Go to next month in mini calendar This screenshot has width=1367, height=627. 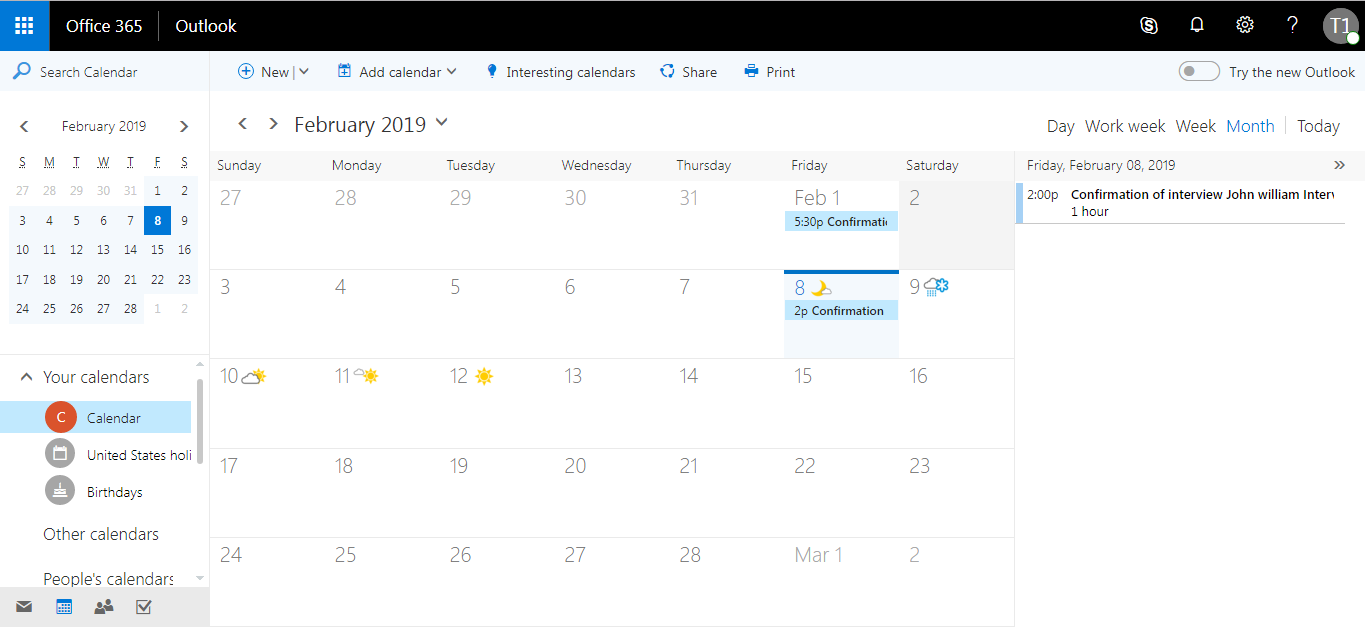pyautogui.click(x=184, y=126)
